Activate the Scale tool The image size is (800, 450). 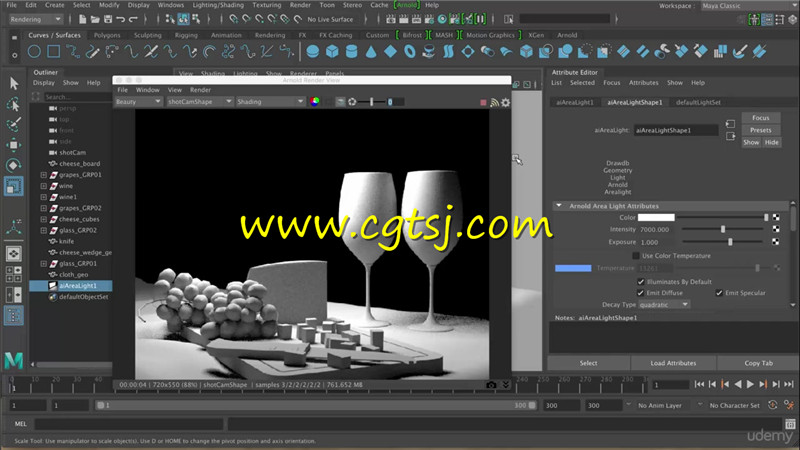[x=14, y=186]
